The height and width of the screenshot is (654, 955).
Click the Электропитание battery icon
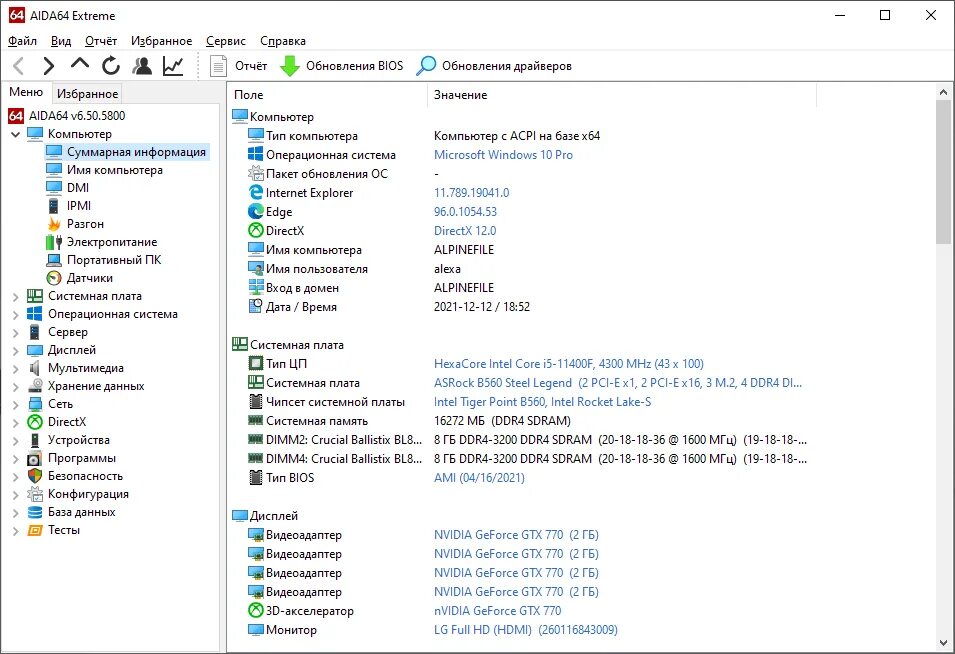tap(54, 242)
